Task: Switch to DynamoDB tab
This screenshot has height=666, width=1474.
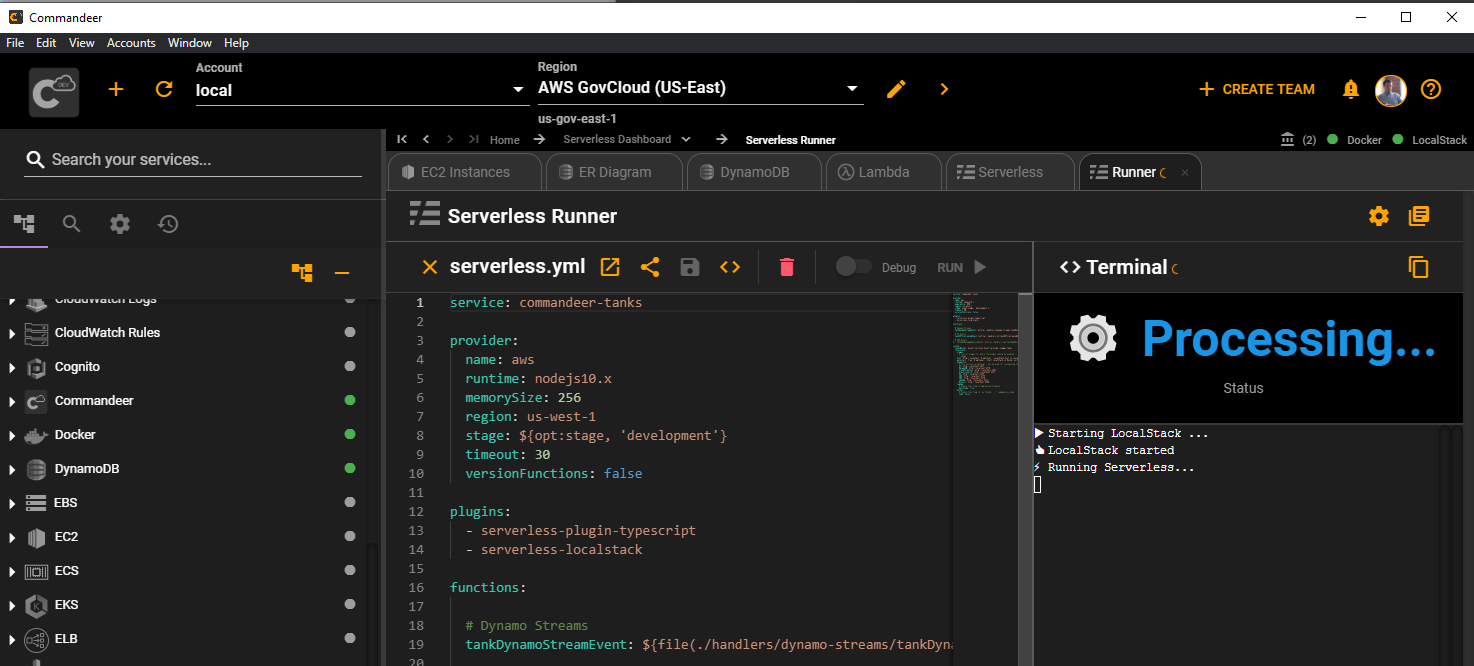Action: click(754, 172)
